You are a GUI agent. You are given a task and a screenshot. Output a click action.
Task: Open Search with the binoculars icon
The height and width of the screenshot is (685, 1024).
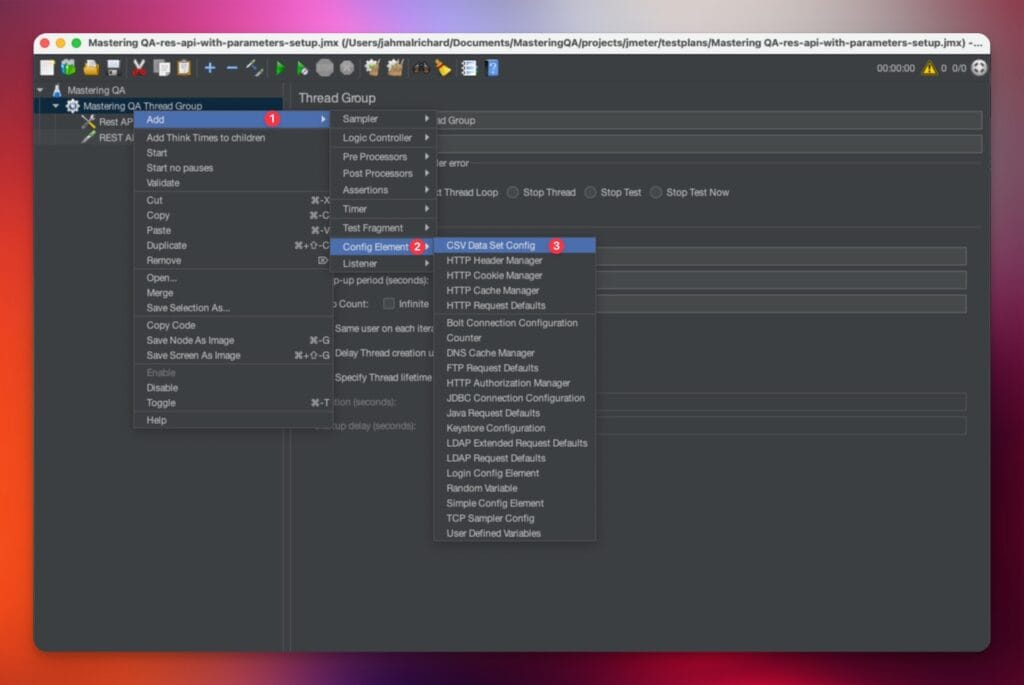pos(421,68)
